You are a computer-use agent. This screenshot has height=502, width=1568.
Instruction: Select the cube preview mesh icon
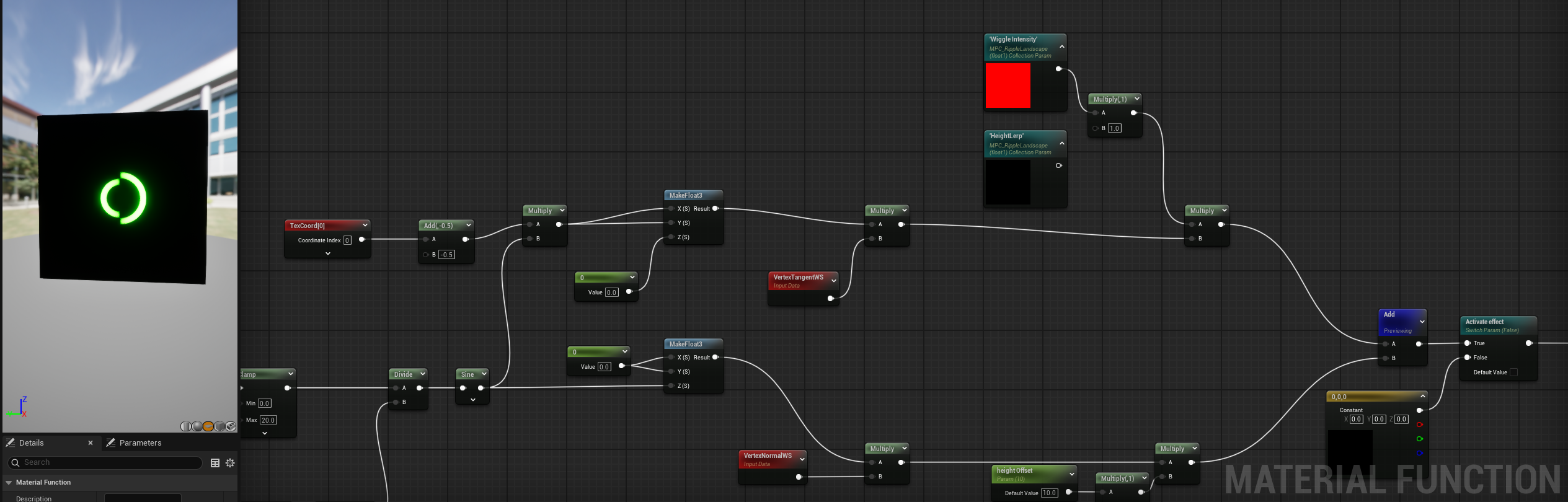click(x=219, y=426)
